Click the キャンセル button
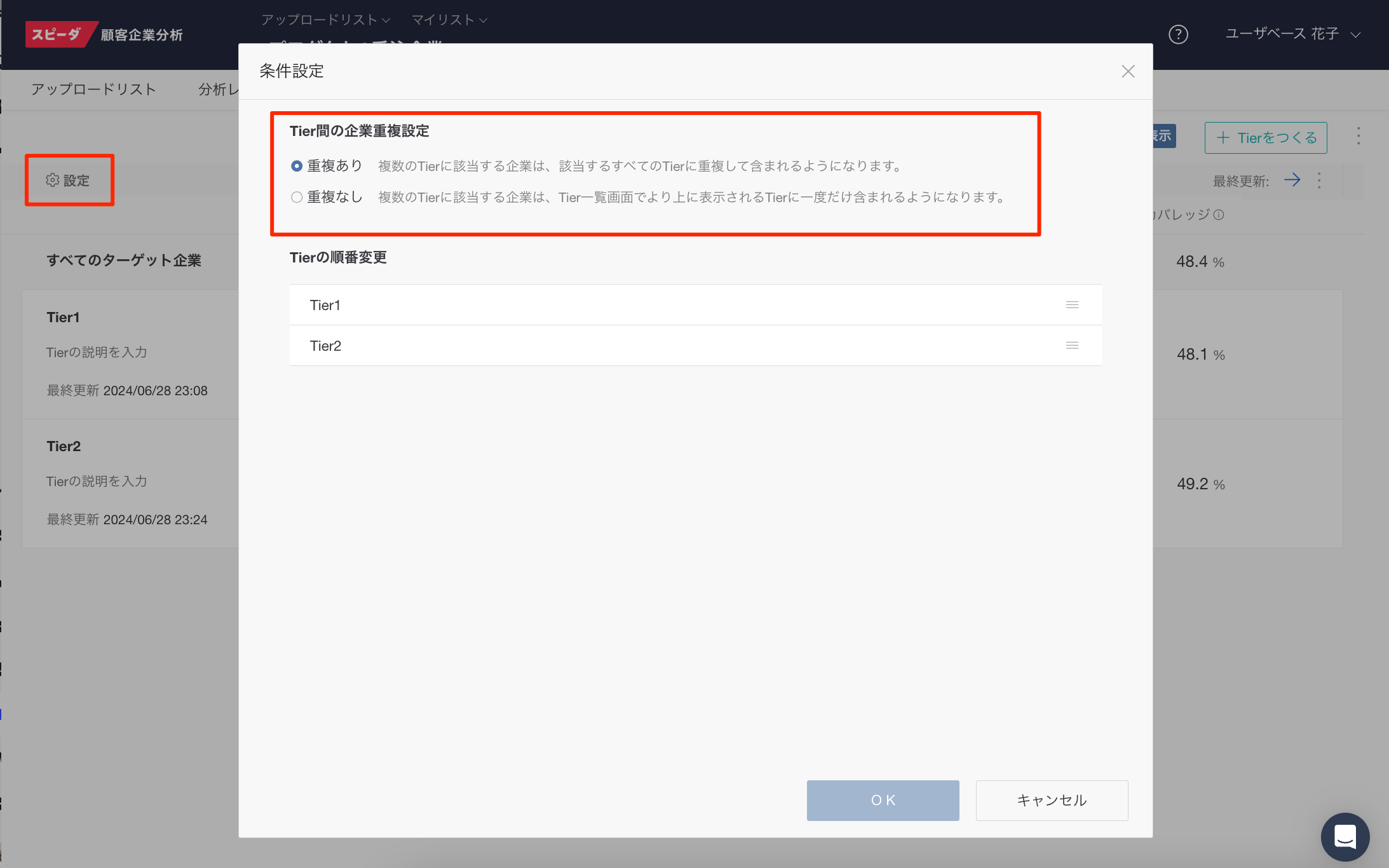Screen dimensions: 1389x868 [1052, 800]
